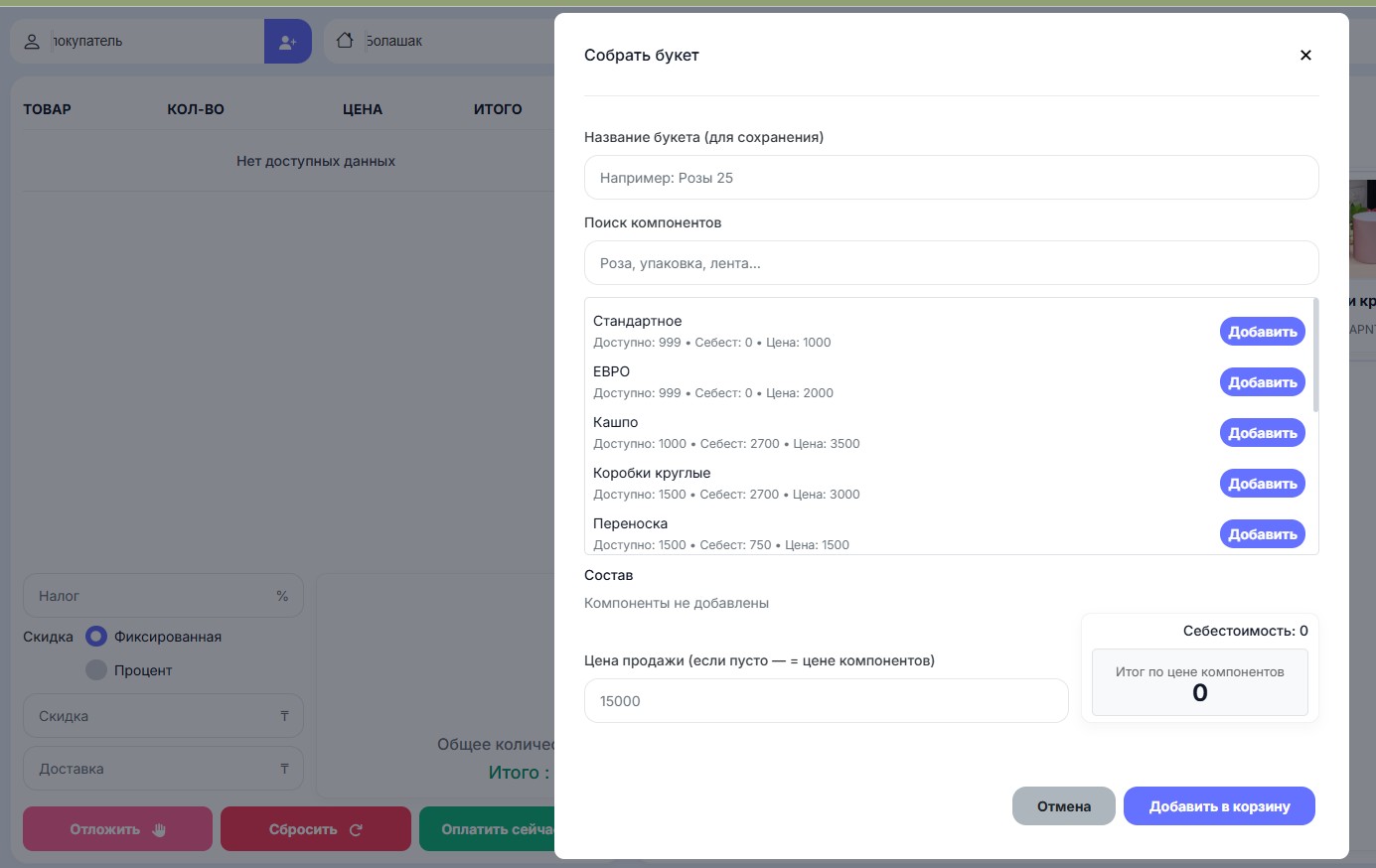Add Кашпо to the bouquet

click(x=1262, y=433)
